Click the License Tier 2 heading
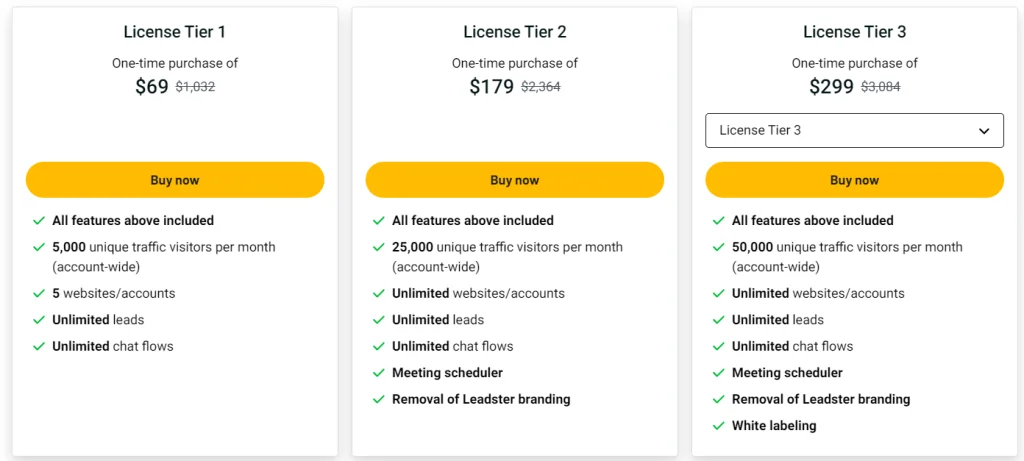This screenshot has height=461, width=1024. (515, 32)
